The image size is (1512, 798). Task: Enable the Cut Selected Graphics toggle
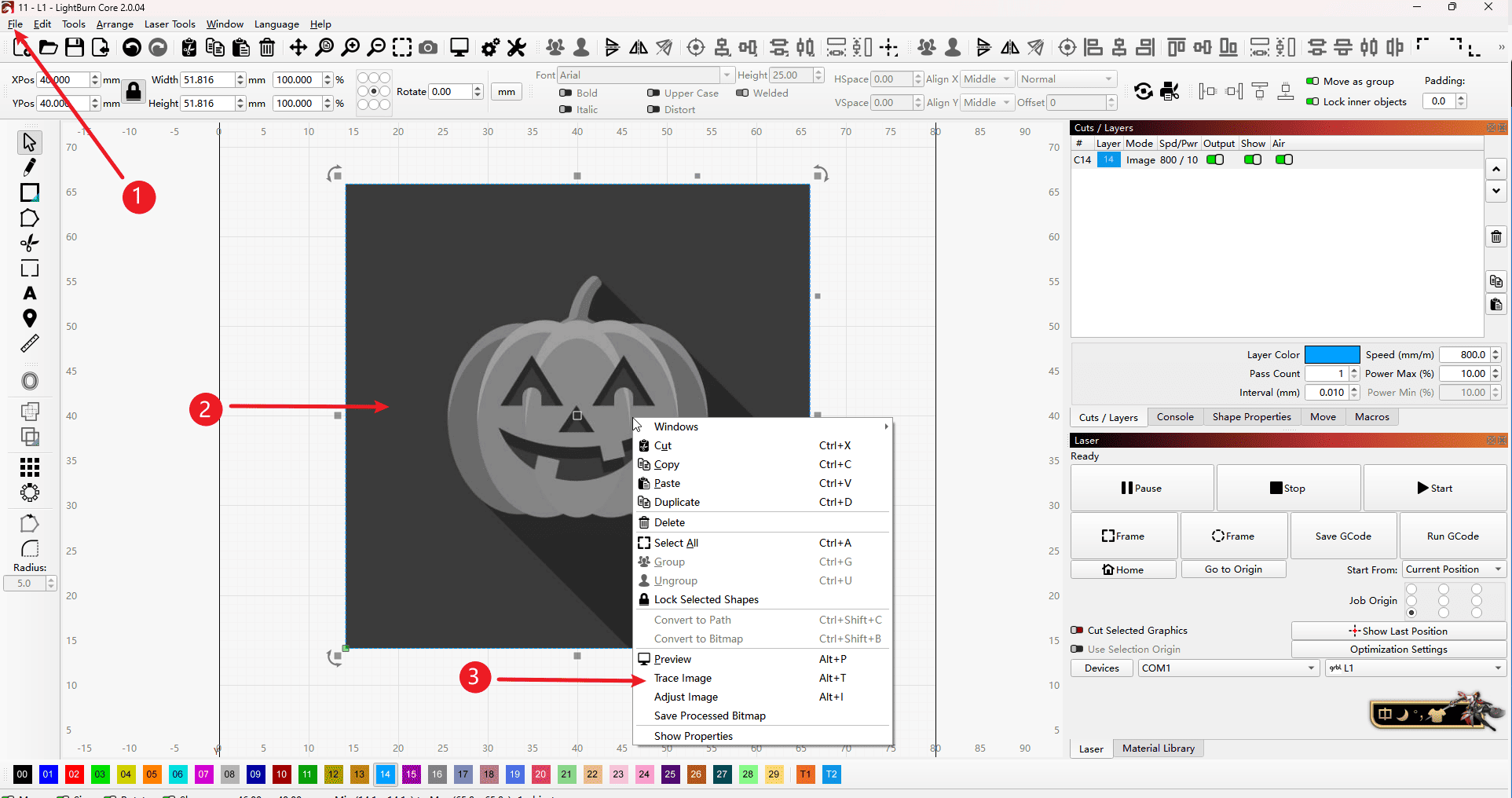1077,631
